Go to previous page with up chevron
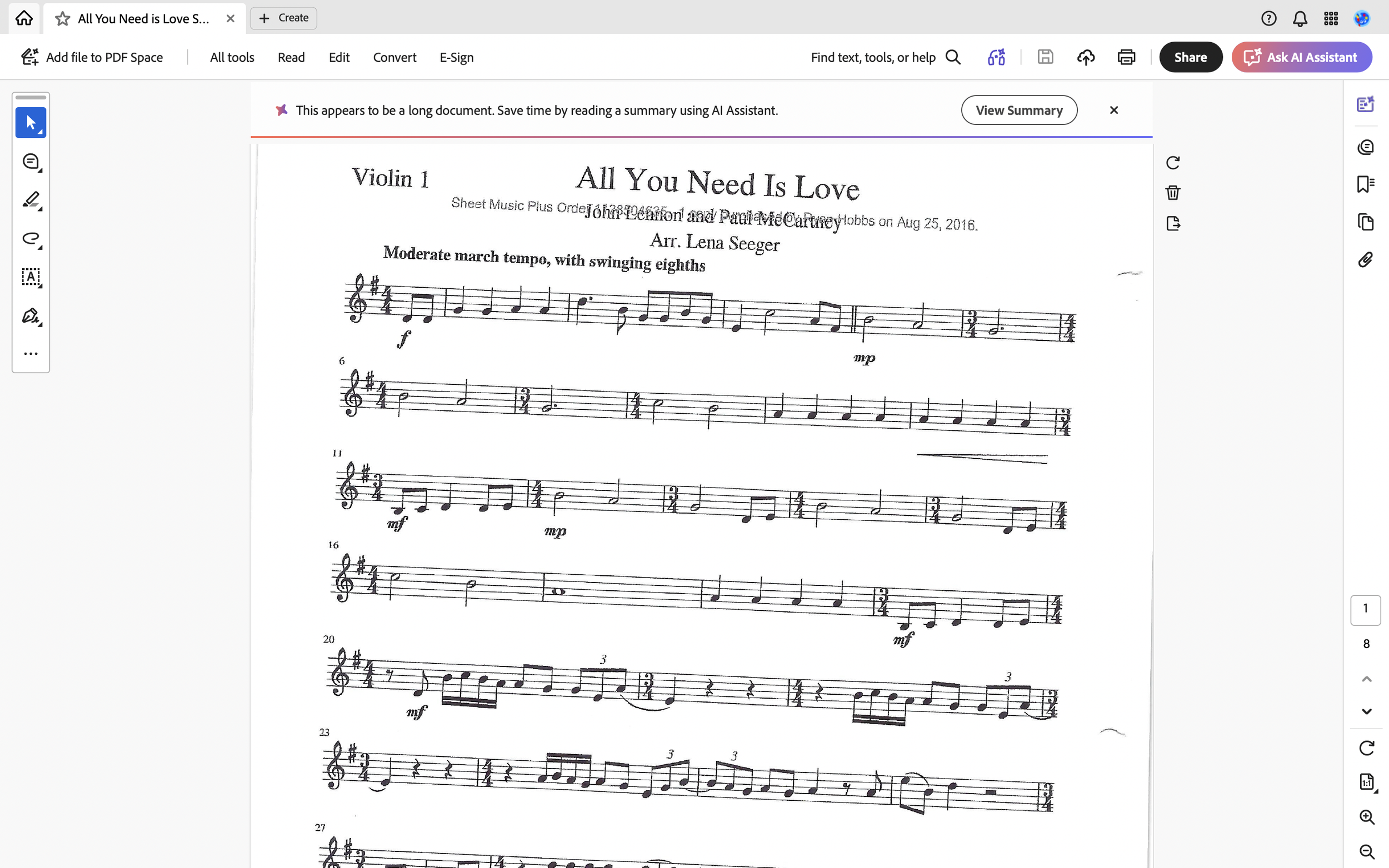 click(1366, 679)
